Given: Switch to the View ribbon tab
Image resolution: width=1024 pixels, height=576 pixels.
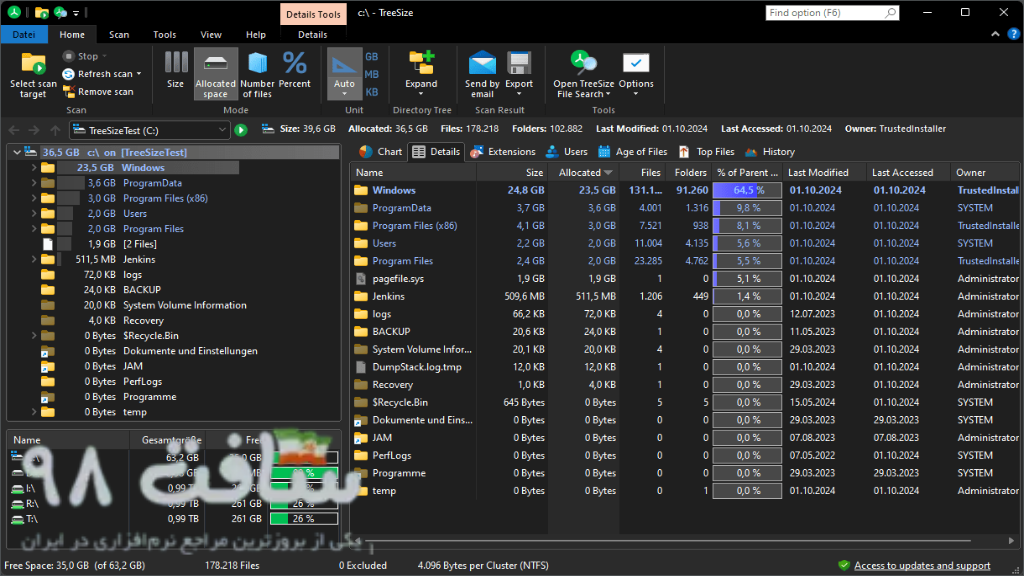Looking at the screenshot, I should point(211,35).
